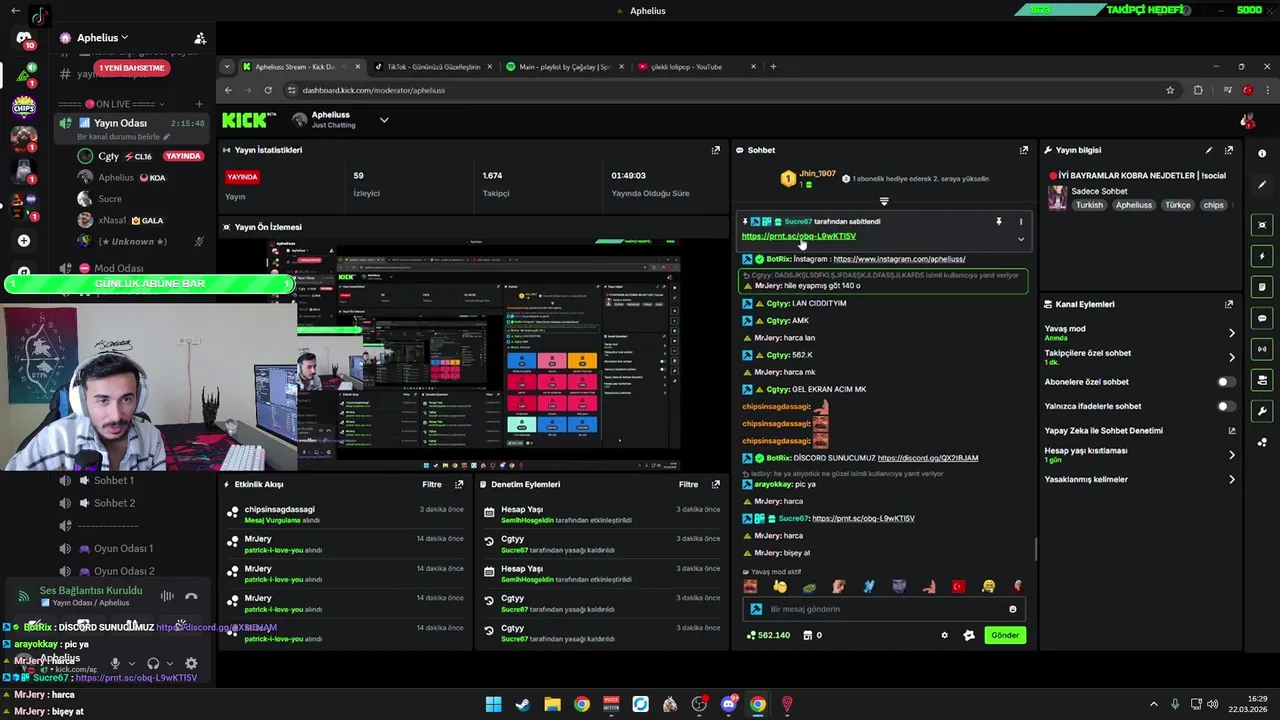Toggle the lightning bolt widget icon in right sidebar

click(1262, 256)
